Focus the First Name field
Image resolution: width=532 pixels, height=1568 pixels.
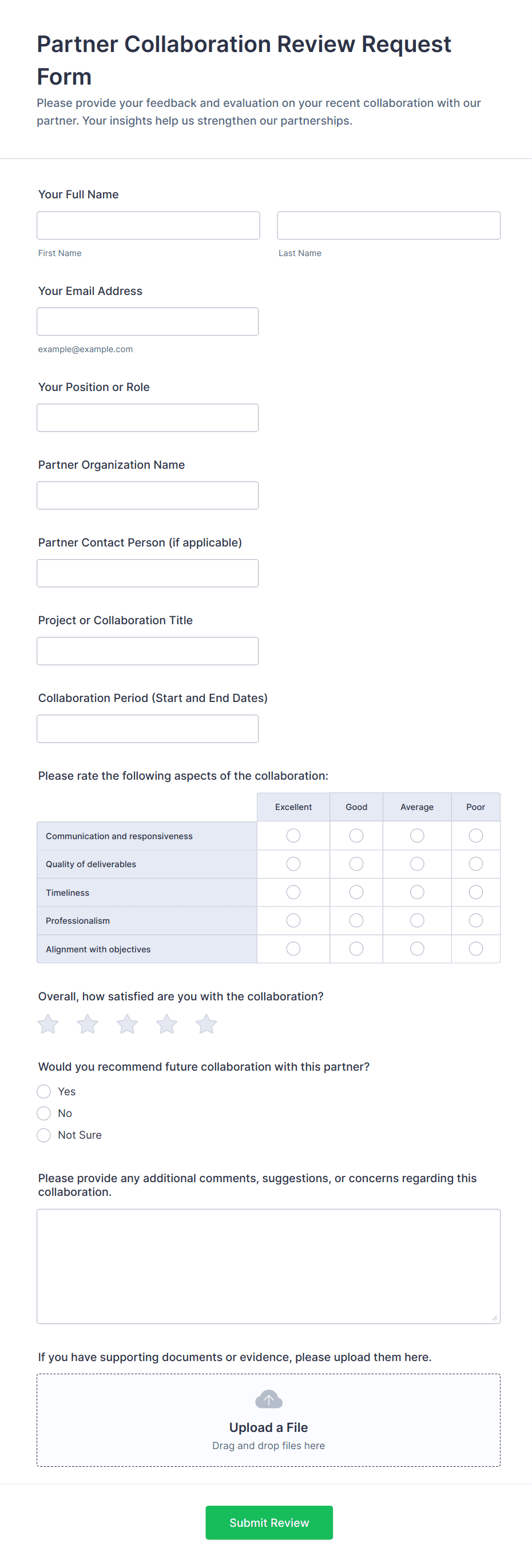[x=148, y=226]
